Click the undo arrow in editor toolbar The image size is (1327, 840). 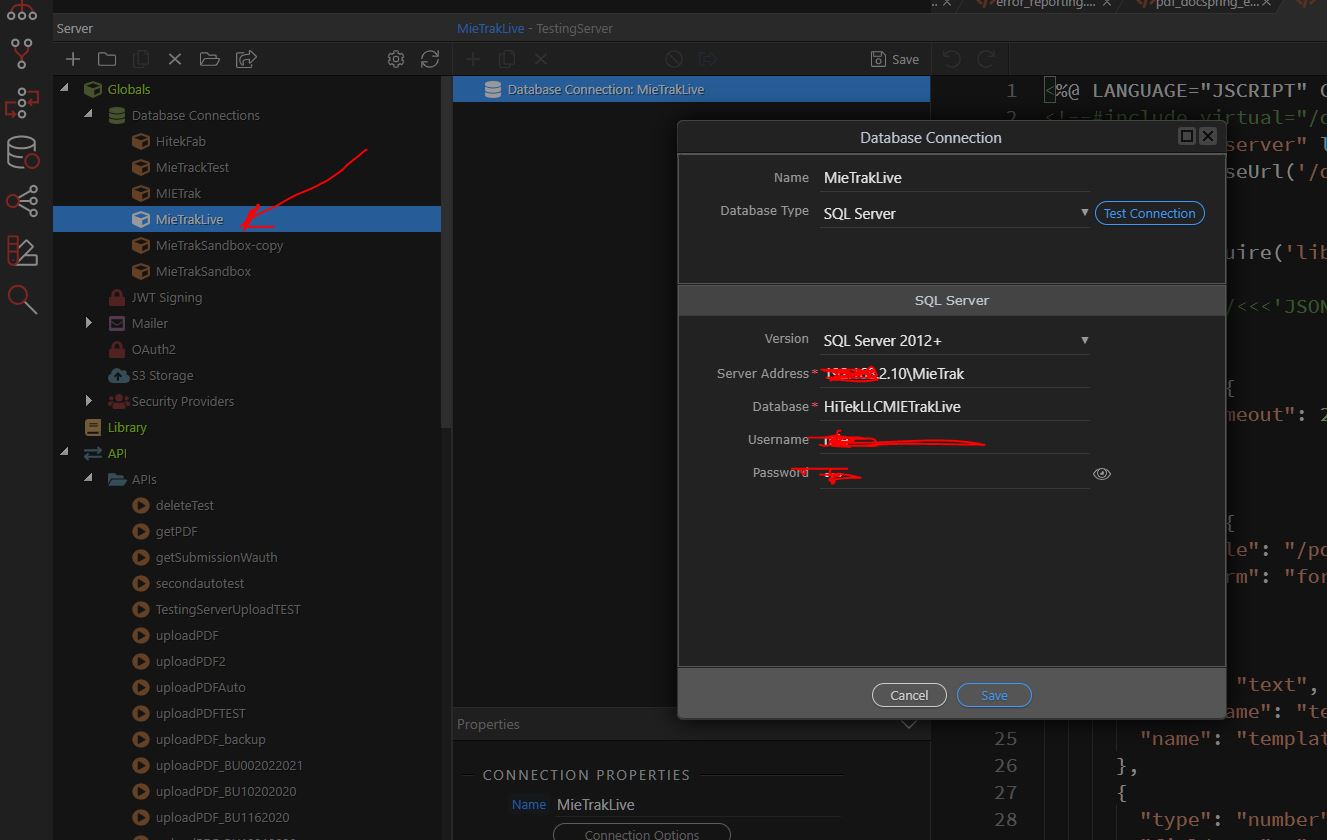[951, 60]
